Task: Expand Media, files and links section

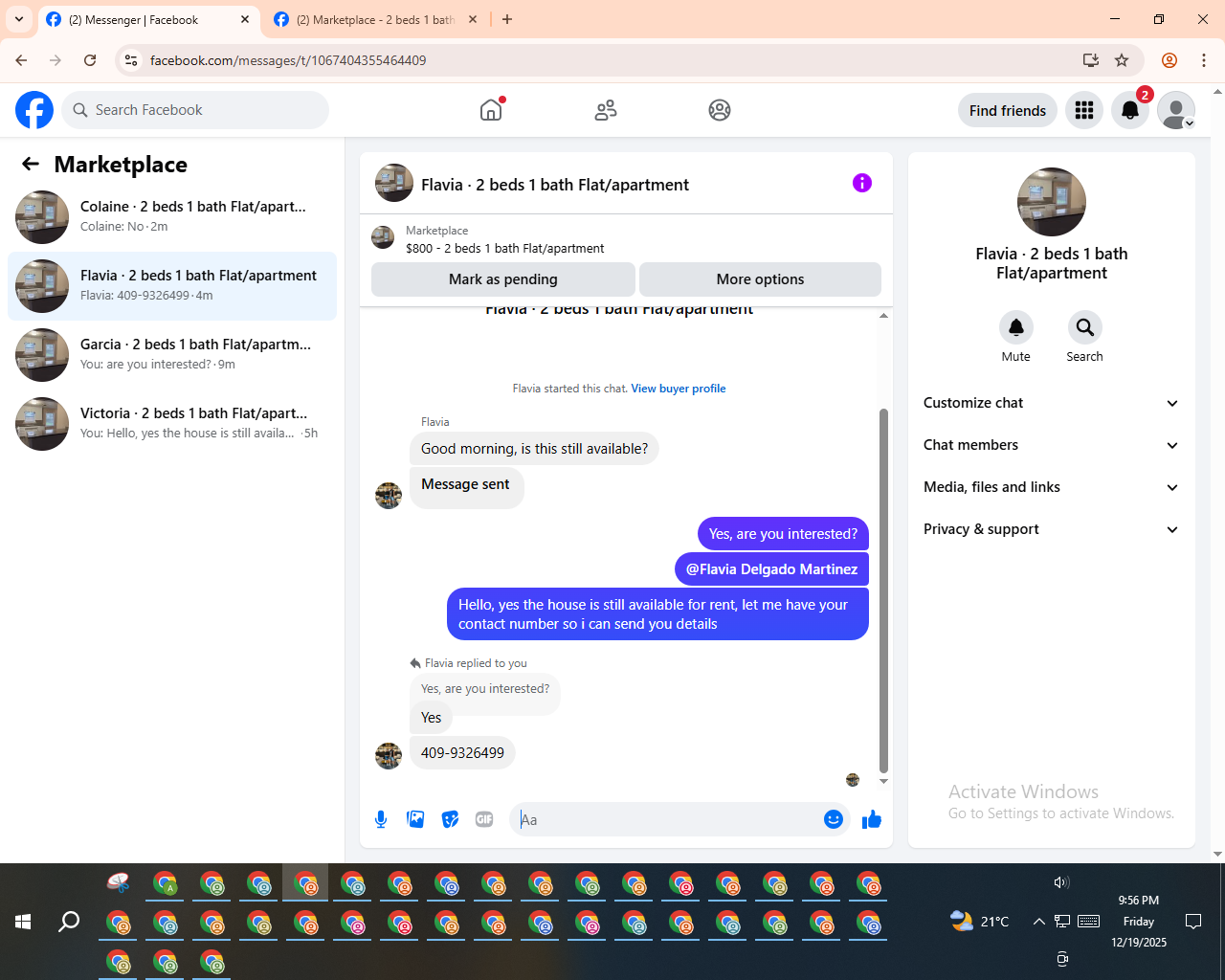Action: [x=1052, y=487]
